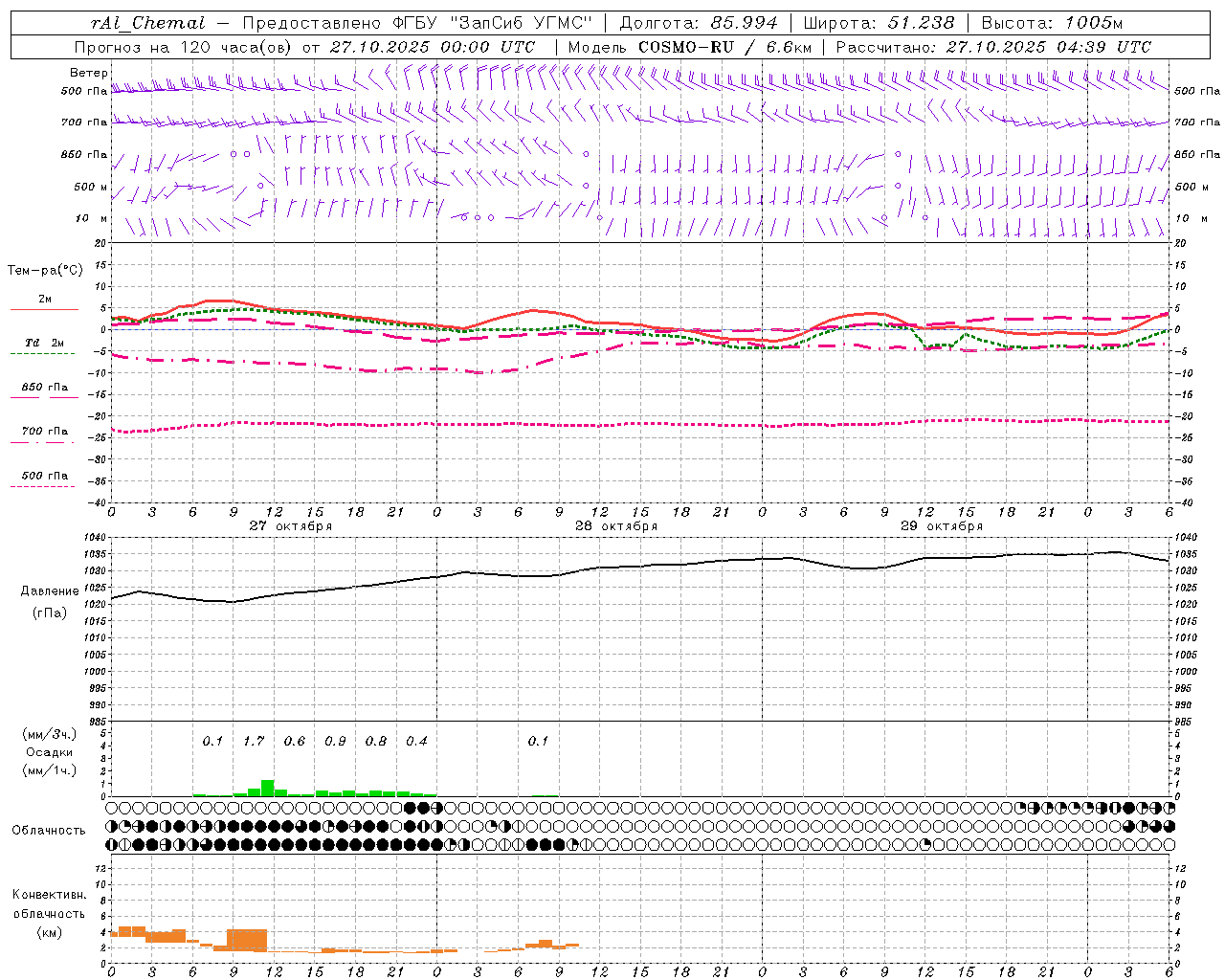
Task: Click the "700 гПа" temperature legend entry
Action: [x=44, y=432]
